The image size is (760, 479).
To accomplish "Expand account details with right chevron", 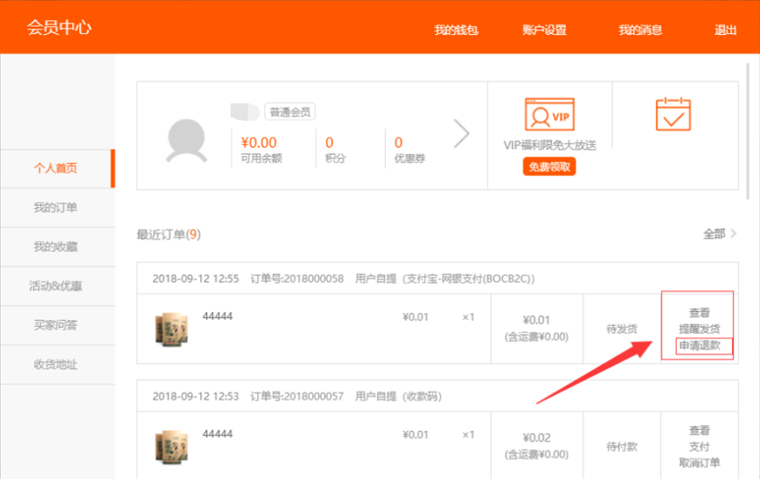I will pyautogui.click(x=461, y=134).
